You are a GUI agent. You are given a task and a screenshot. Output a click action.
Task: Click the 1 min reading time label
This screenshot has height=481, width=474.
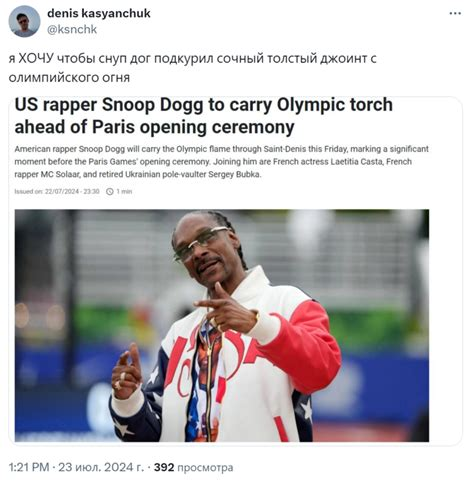click(124, 192)
